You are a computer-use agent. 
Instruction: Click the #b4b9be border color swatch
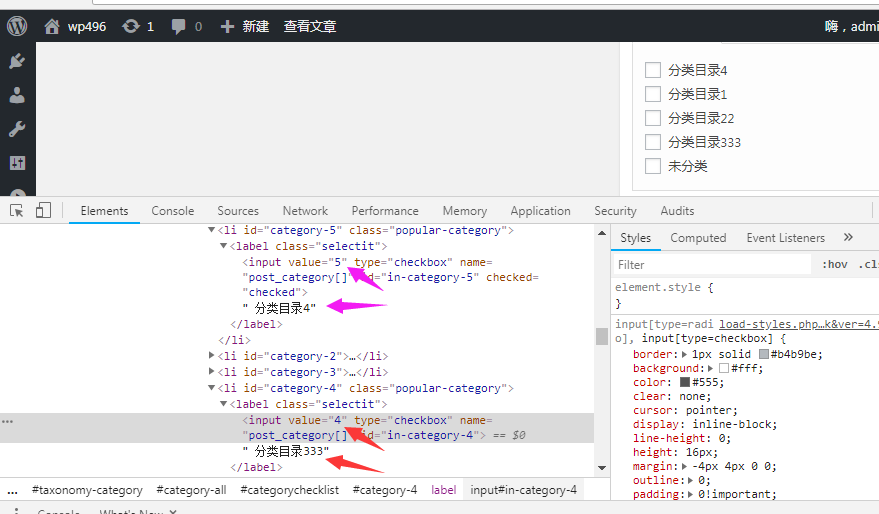point(763,354)
